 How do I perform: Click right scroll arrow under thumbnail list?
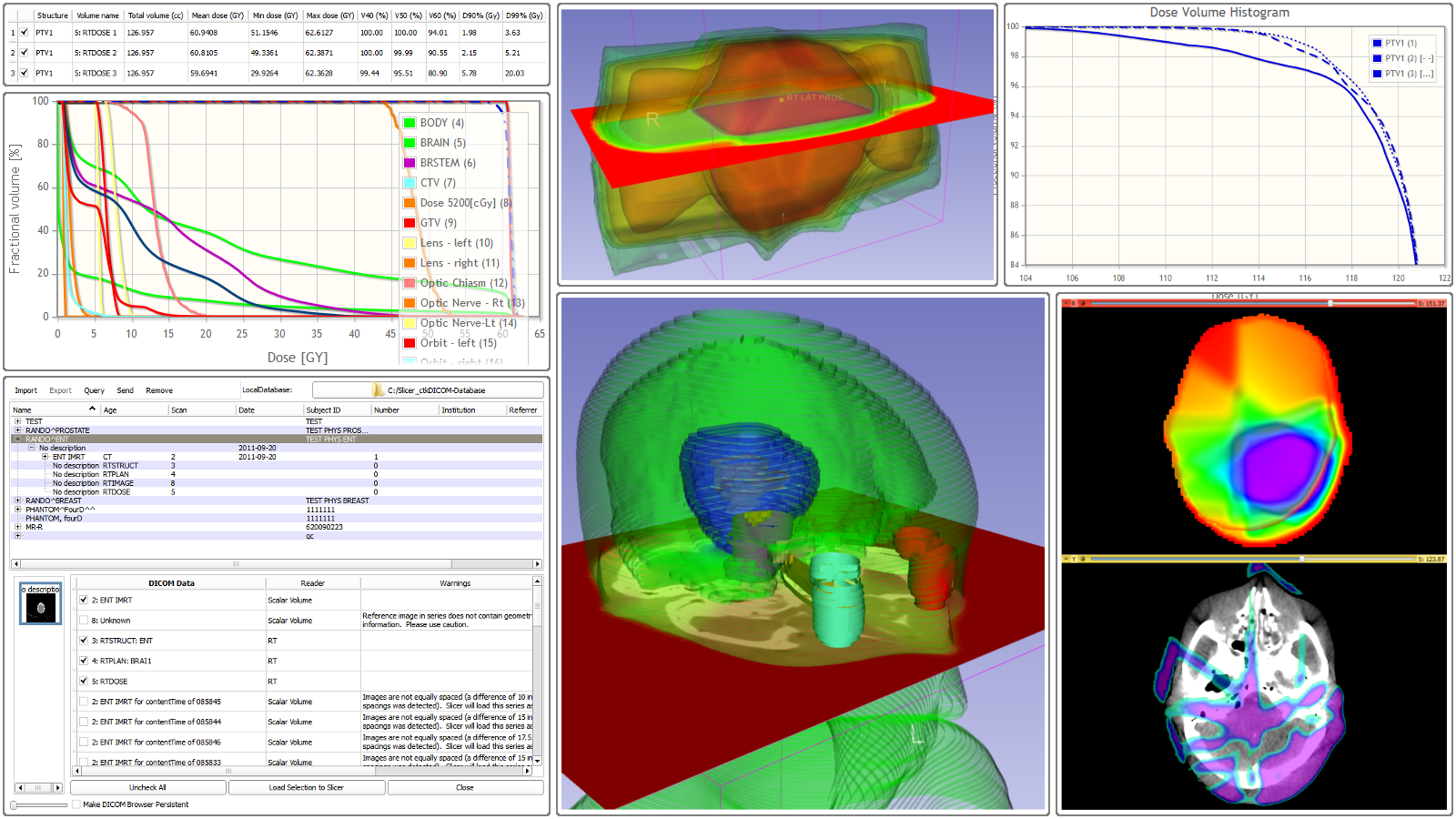click(57, 788)
